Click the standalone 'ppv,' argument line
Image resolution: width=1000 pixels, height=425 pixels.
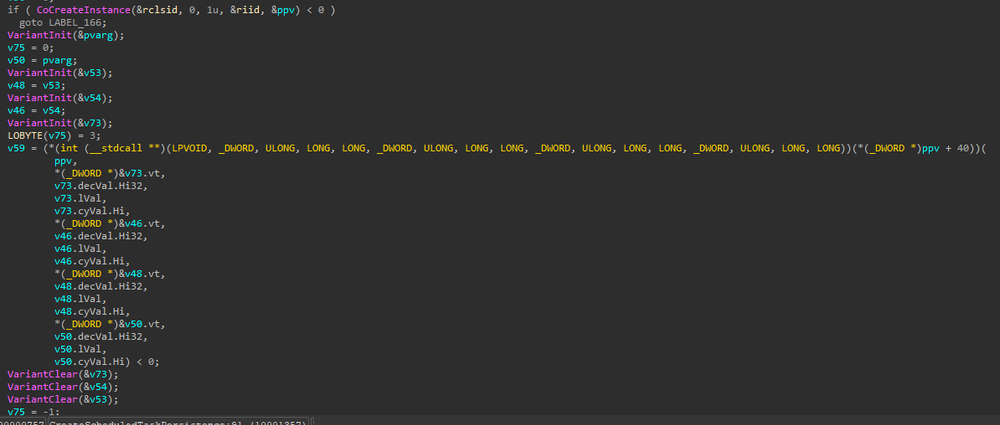click(65, 161)
